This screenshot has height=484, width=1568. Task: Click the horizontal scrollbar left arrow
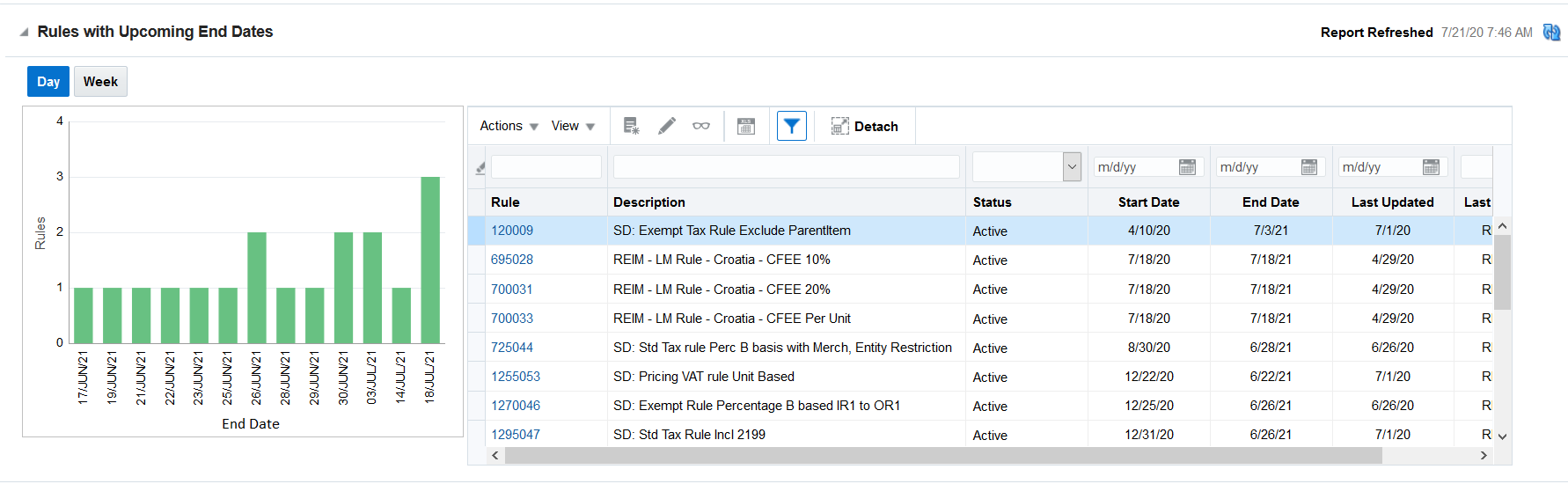[x=495, y=456]
